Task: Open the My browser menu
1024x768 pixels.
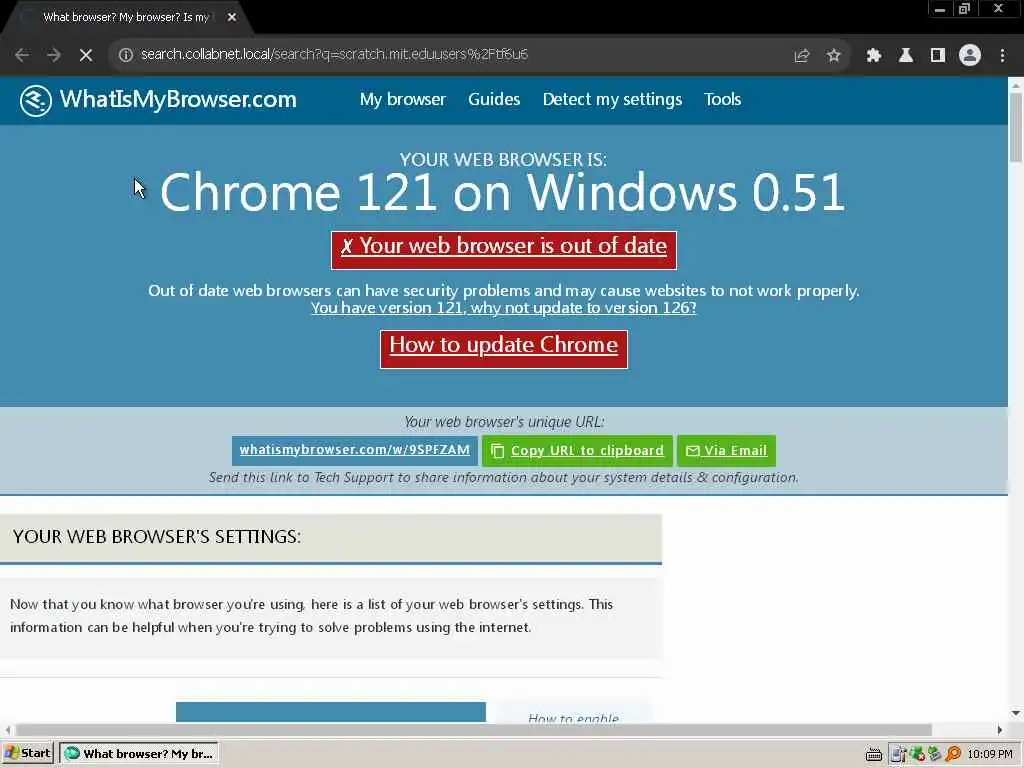Action: [402, 99]
